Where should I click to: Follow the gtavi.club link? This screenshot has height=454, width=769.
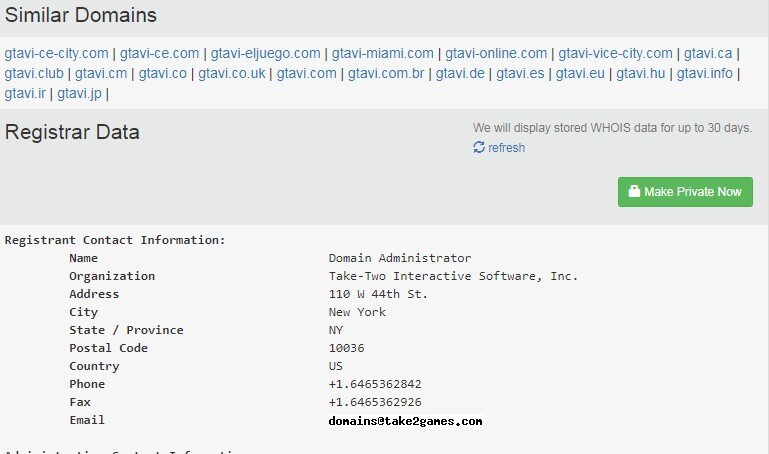point(34,73)
